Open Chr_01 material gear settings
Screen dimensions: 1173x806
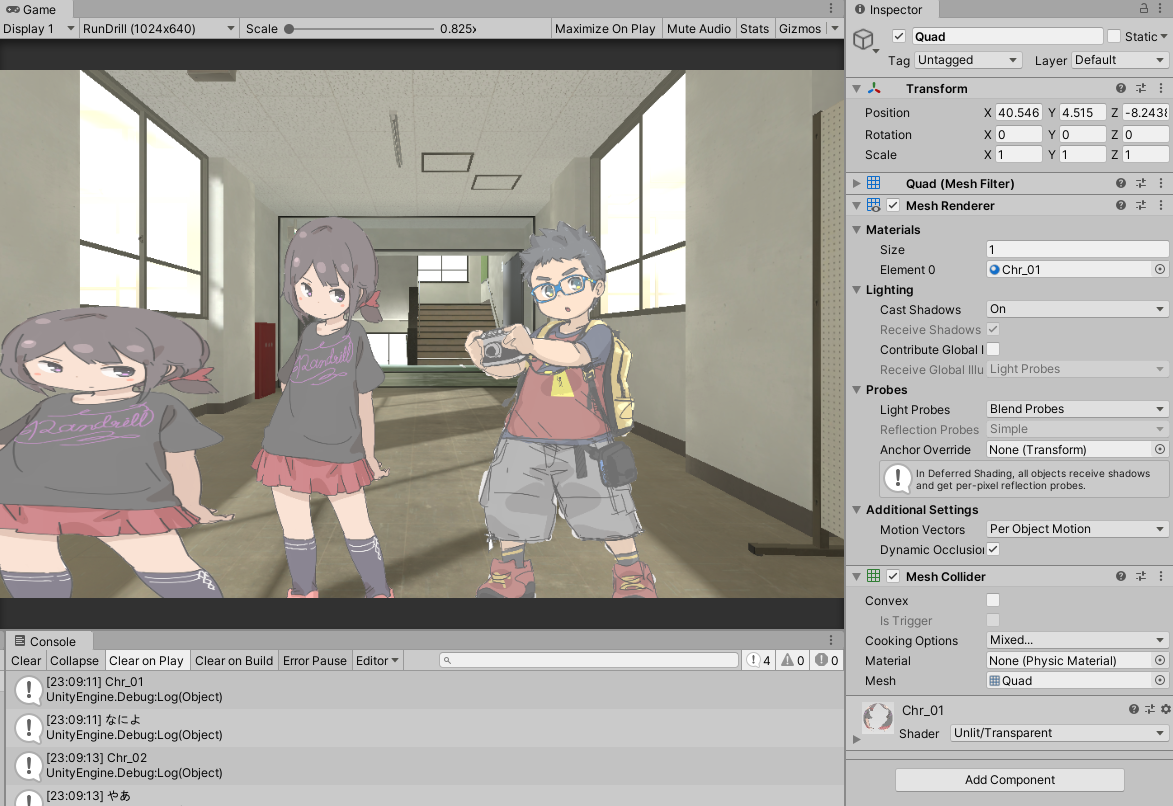click(x=1166, y=709)
